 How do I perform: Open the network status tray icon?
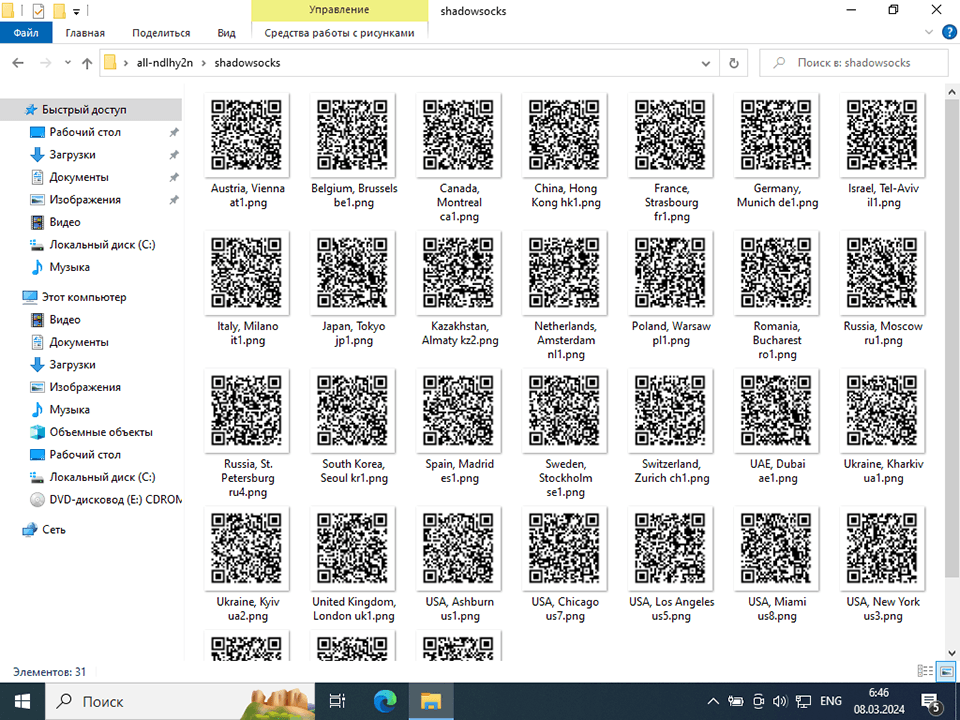tap(803, 702)
